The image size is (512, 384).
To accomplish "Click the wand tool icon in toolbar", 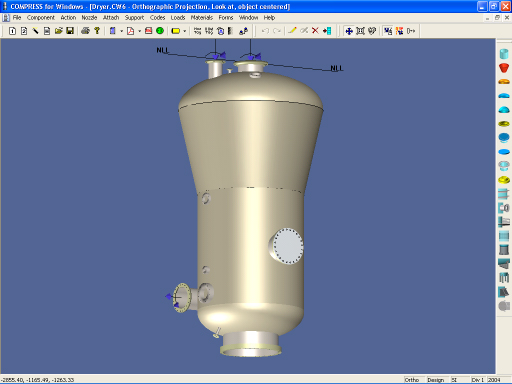I will 35,31.
